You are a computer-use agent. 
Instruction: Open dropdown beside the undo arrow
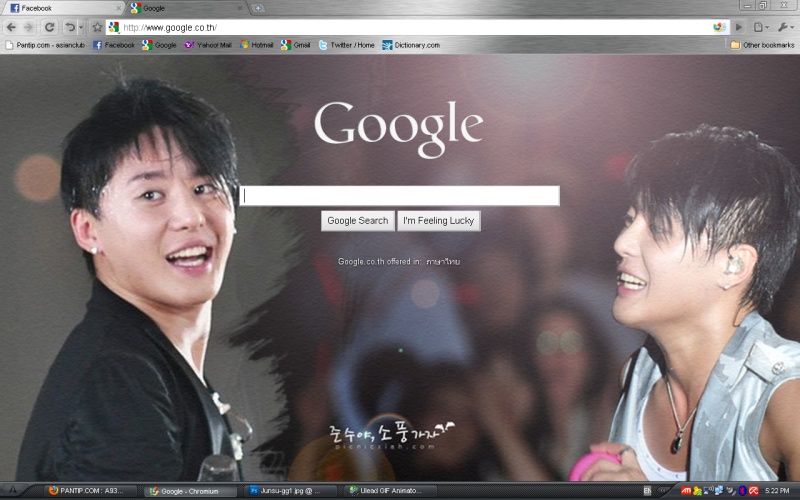[81, 28]
